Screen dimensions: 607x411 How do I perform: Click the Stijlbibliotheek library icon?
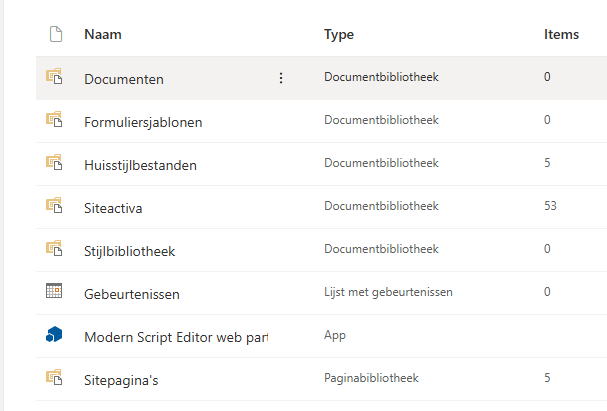[54, 249]
